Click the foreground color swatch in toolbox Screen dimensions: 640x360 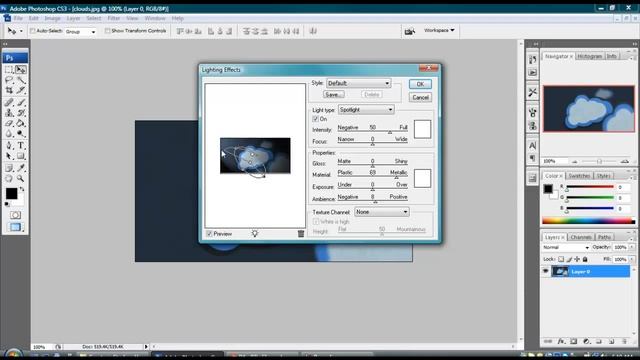coord(11,193)
